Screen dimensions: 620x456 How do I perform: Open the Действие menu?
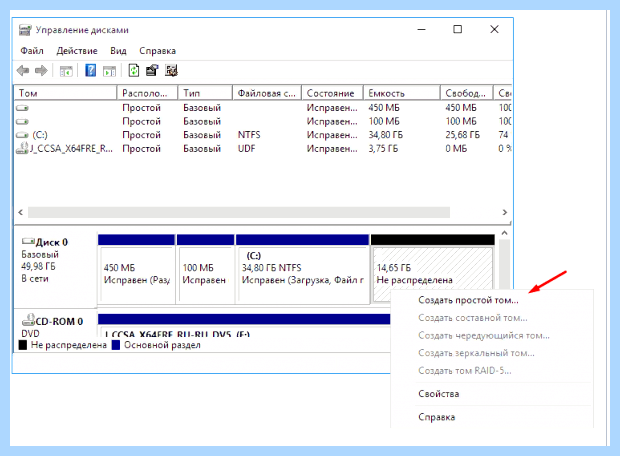coord(77,51)
